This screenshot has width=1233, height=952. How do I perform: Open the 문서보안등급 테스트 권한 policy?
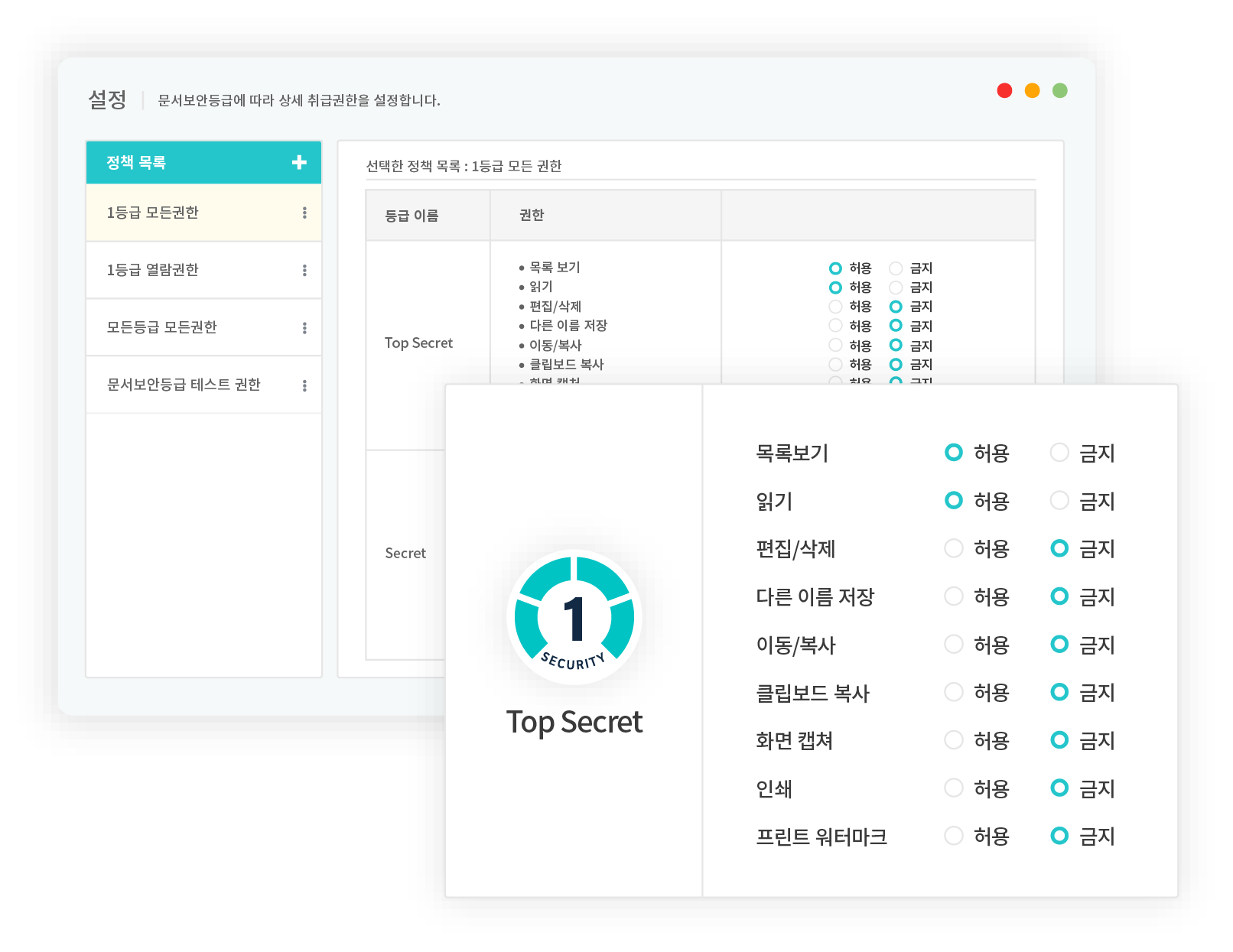(x=184, y=385)
